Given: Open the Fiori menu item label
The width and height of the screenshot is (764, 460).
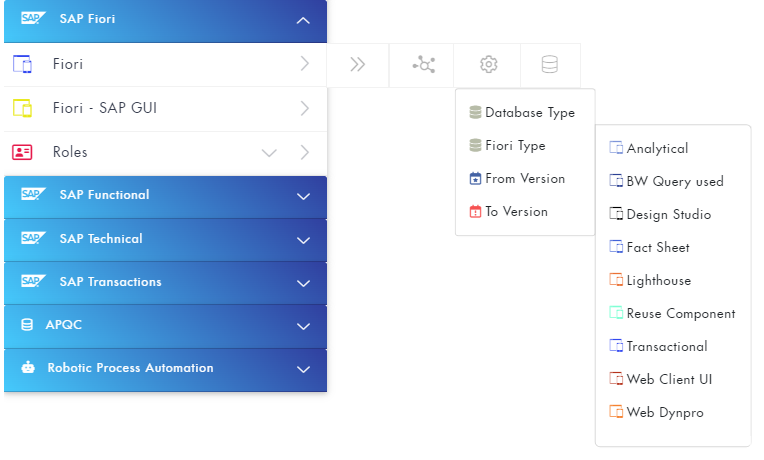Looking at the screenshot, I should point(68,64).
